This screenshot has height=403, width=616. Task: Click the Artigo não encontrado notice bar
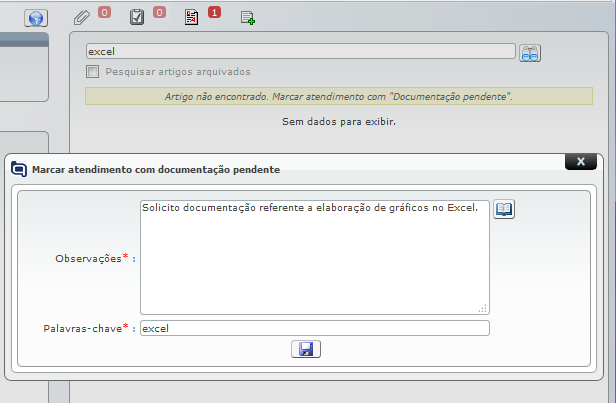click(x=338, y=97)
